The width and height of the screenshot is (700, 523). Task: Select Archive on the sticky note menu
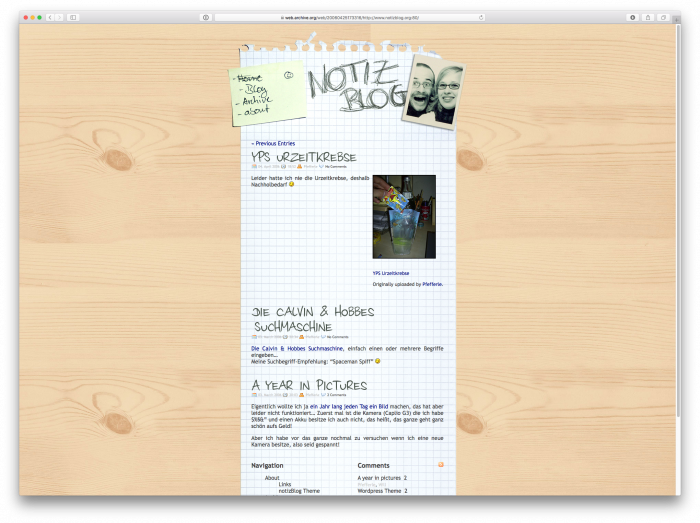coord(256,101)
